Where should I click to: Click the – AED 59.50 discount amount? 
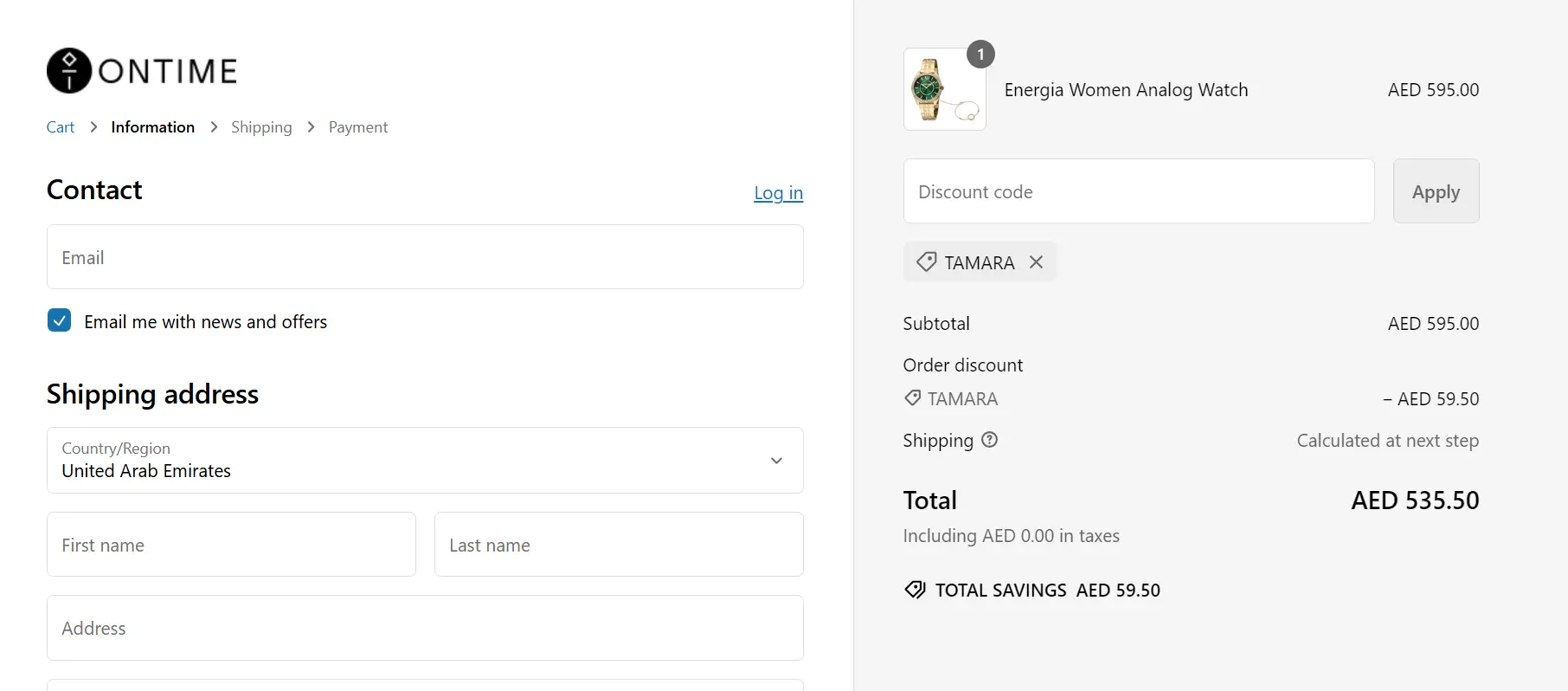1430,399
